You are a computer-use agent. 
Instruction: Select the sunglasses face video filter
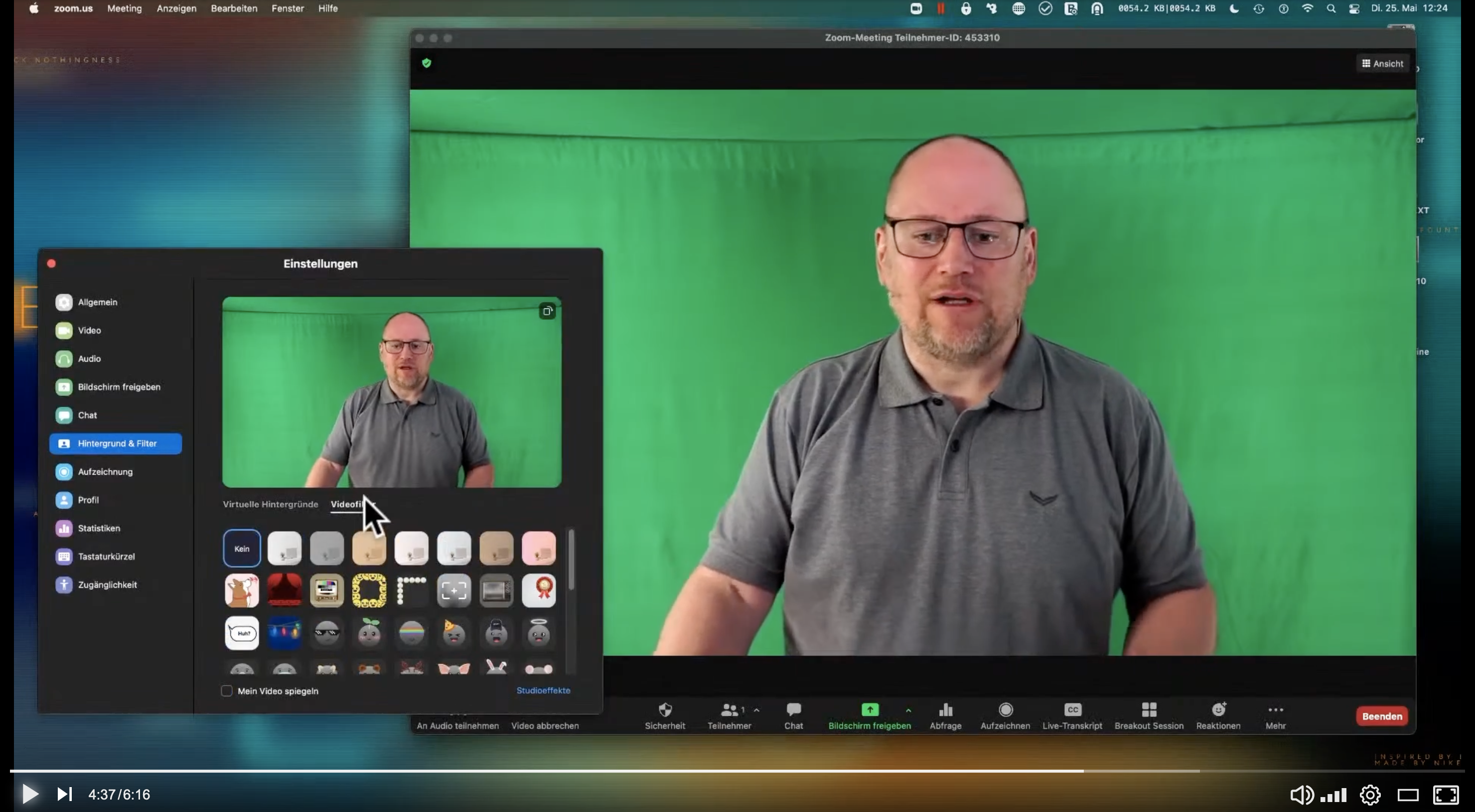click(x=327, y=633)
